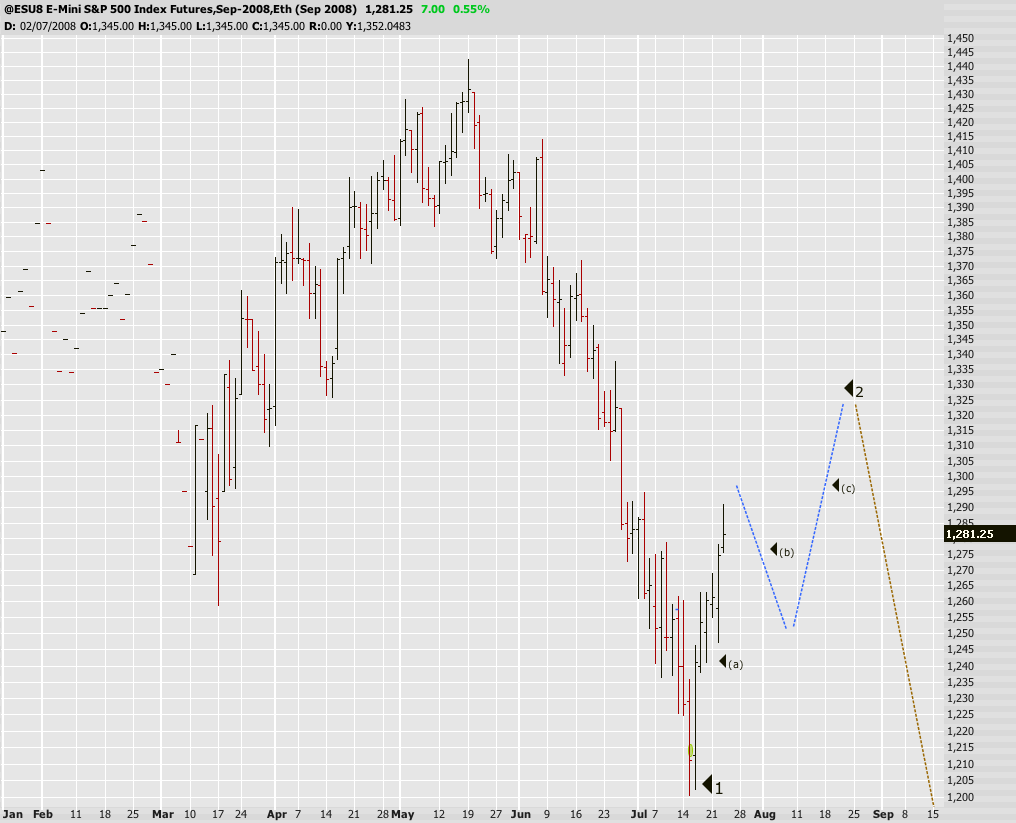Click the green marker near the 1,215 low
The image size is (1016, 823).
coord(690,749)
